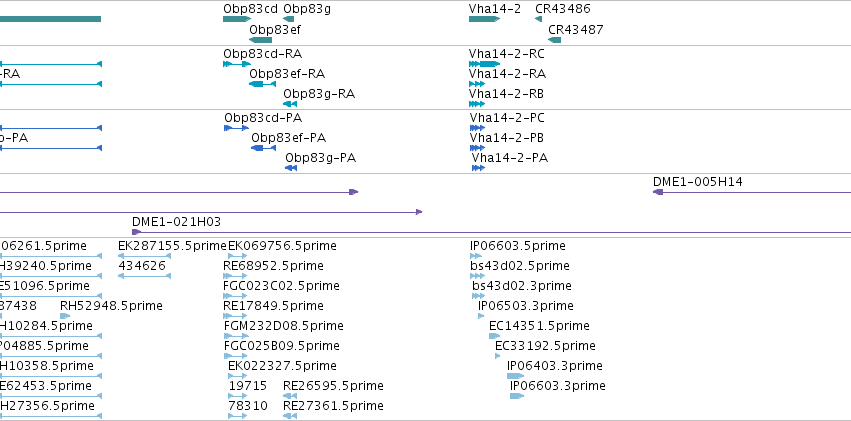Image resolution: width=851 pixels, height=421 pixels.
Task: Select the Obp83g gene feature
Action: click(289, 19)
